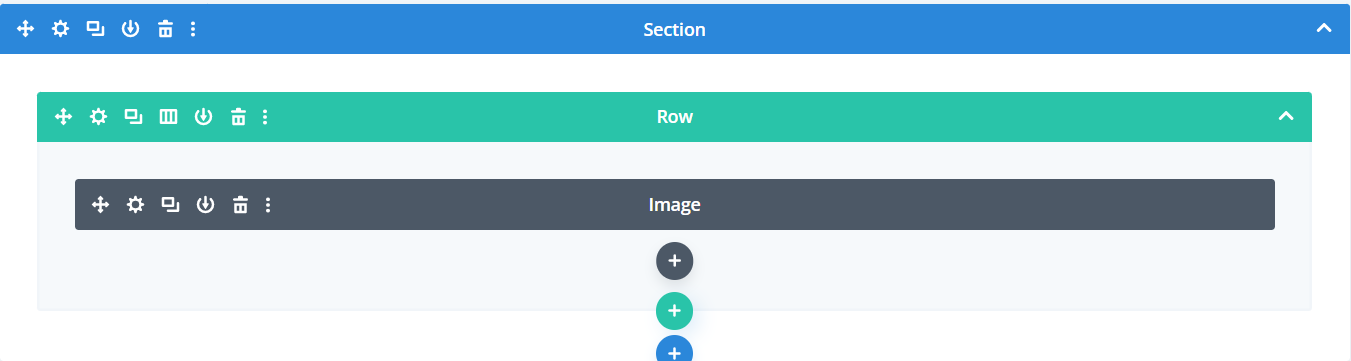This screenshot has width=1351, height=361.
Task: Collapse the Section with chevron
Action: tap(1324, 29)
